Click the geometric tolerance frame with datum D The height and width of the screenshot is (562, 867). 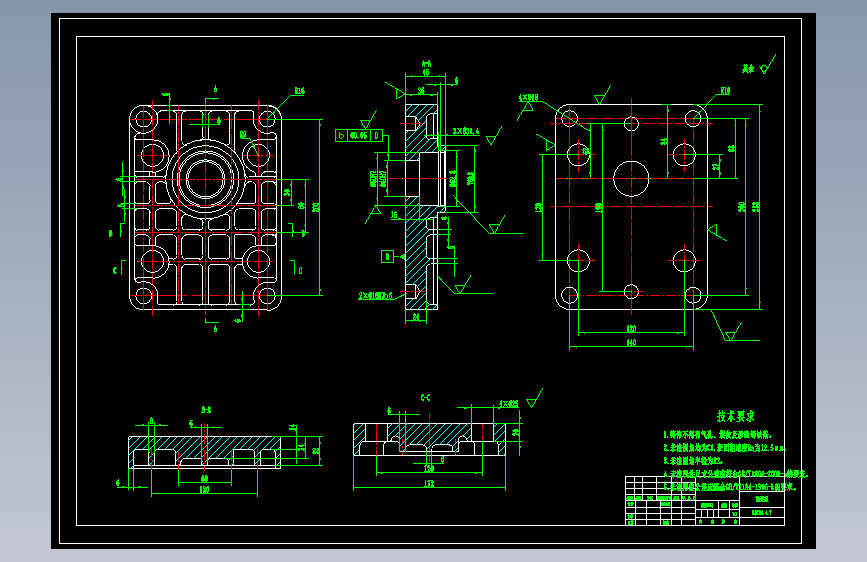pyautogui.click(x=359, y=136)
